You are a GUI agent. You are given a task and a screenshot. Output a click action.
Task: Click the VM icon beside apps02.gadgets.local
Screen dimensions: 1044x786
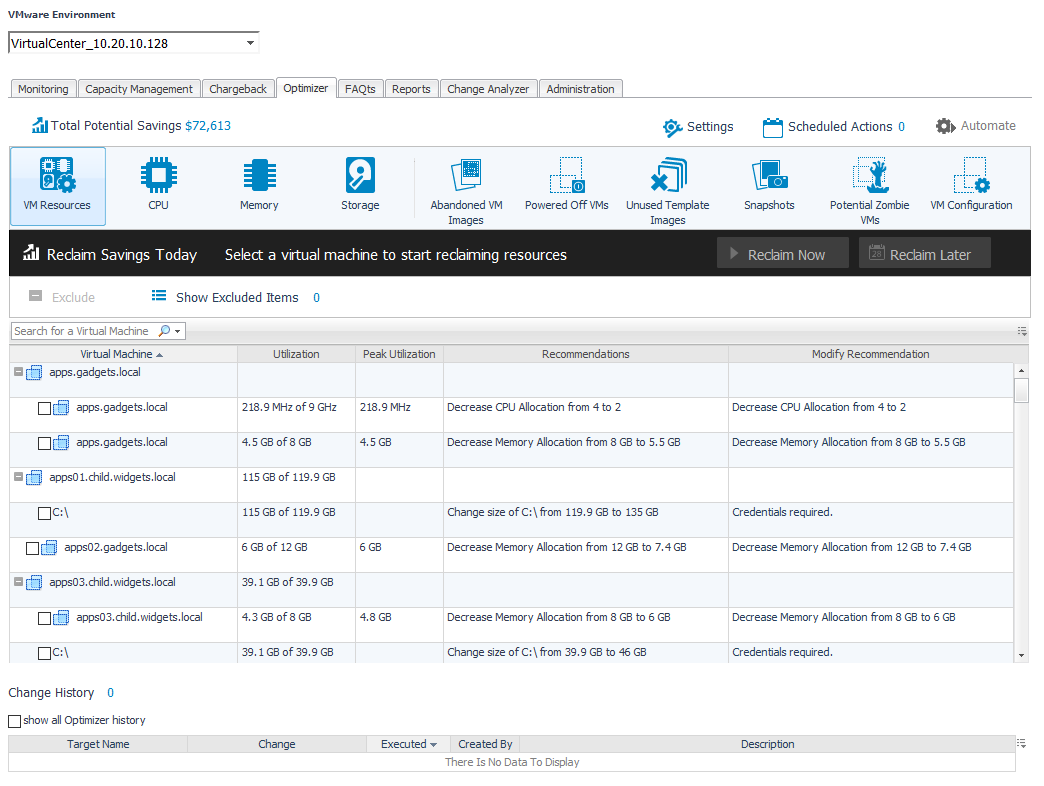pyautogui.click(x=49, y=548)
